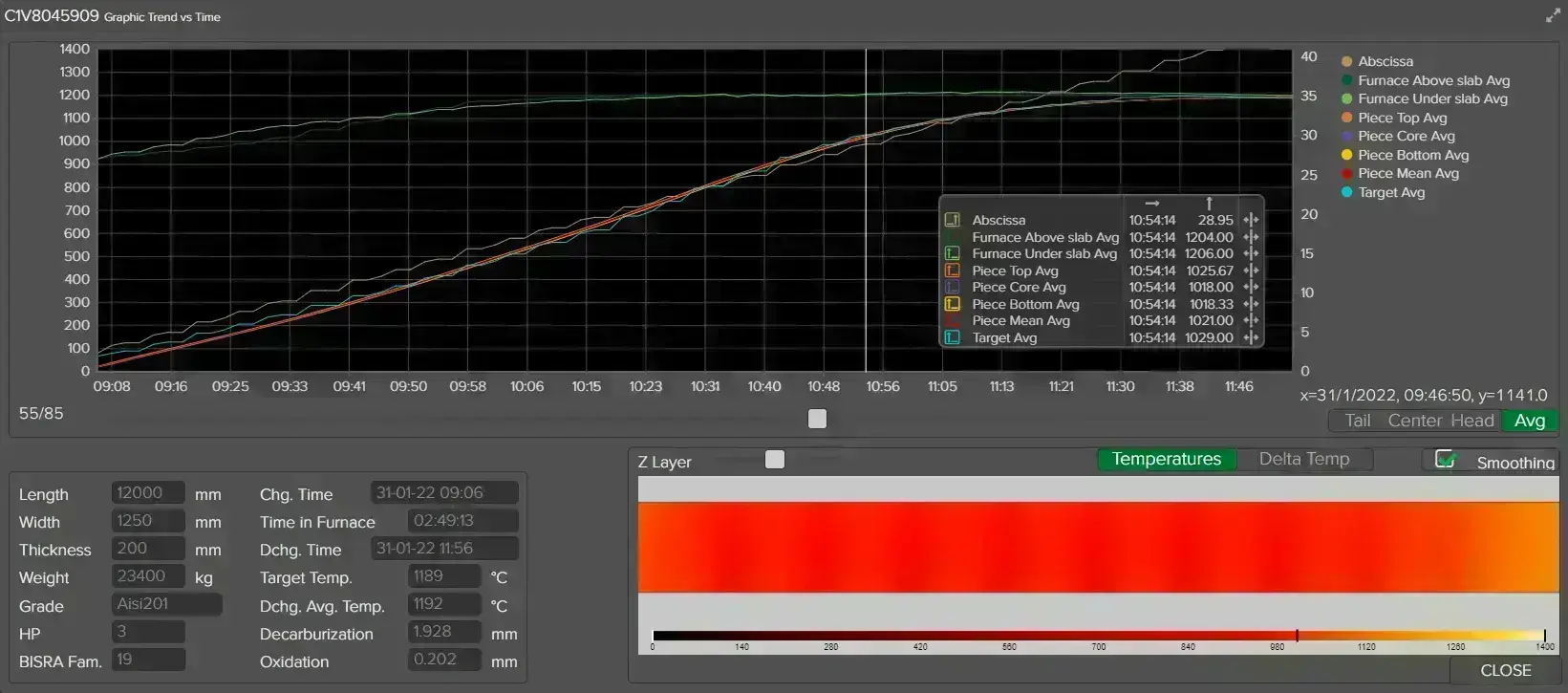Click cursor move icon on Piece Core Avg row

pyautogui.click(x=1251, y=287)
